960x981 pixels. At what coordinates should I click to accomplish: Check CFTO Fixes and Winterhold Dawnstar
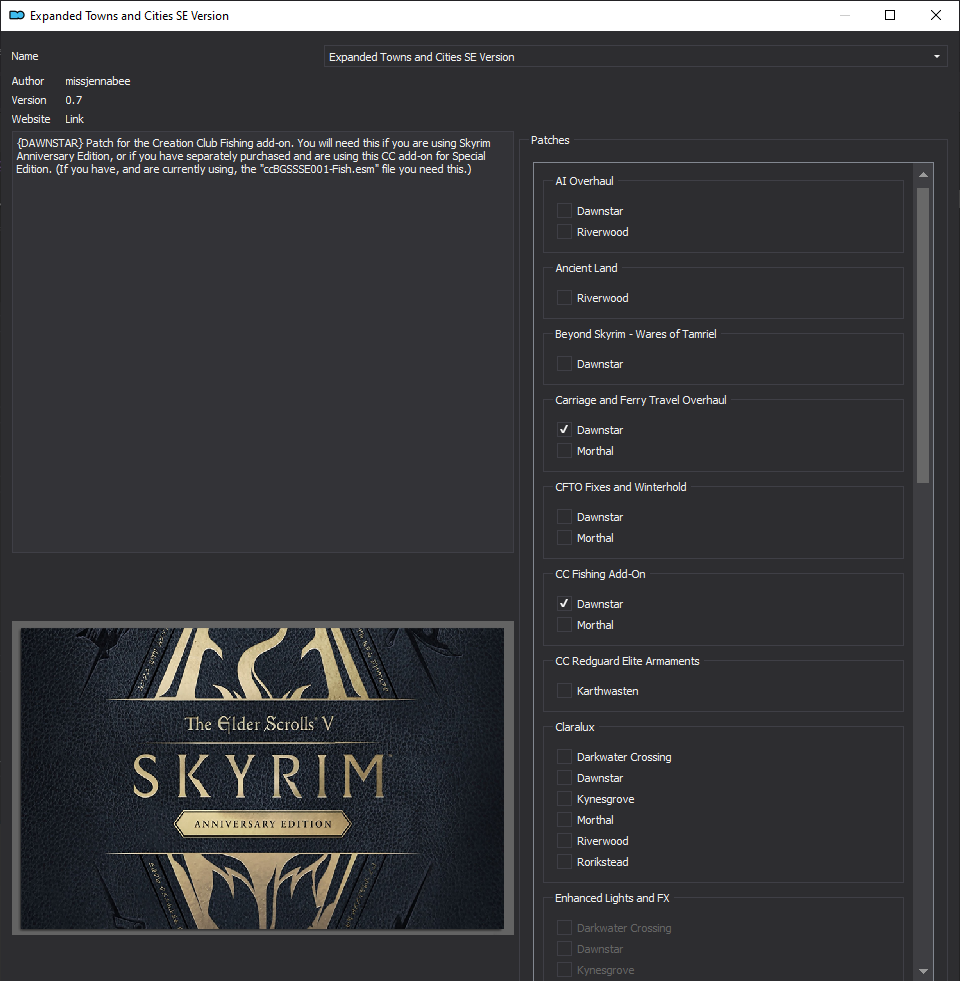(x=564, y=517)
